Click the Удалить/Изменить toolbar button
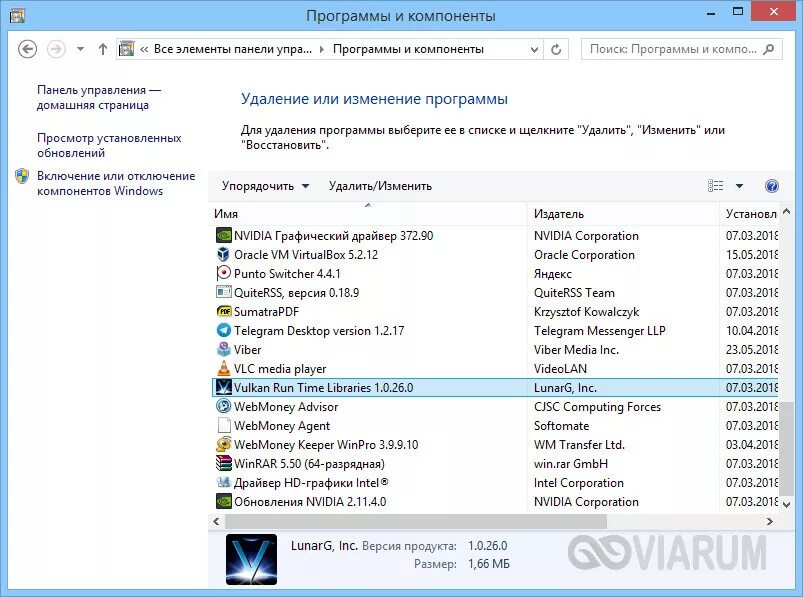Image resolution: width=803 pixels, height=597 pixels. pyautogui.click(x=380, y=186)
